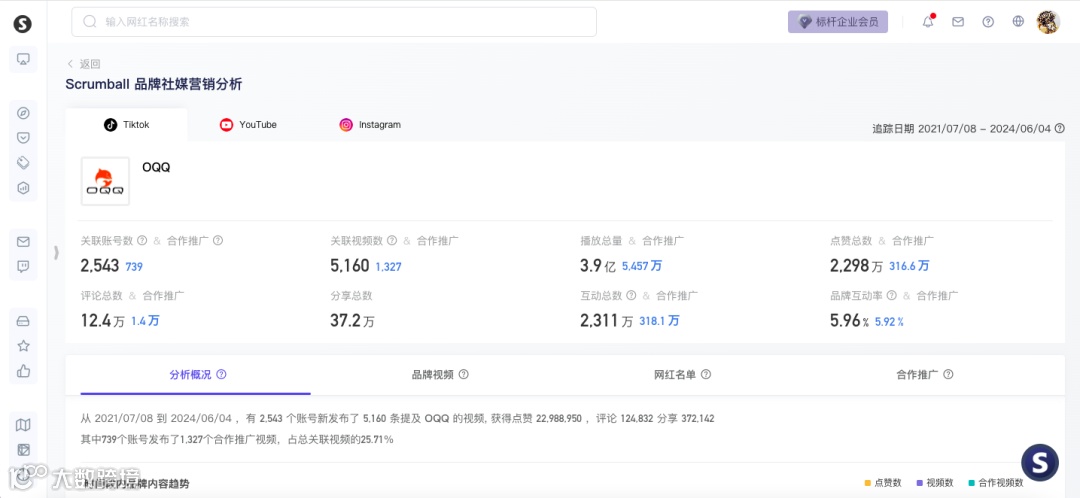
Task: Toggle the 合作视频数 legend swatch
Action: tap(972, 483)
